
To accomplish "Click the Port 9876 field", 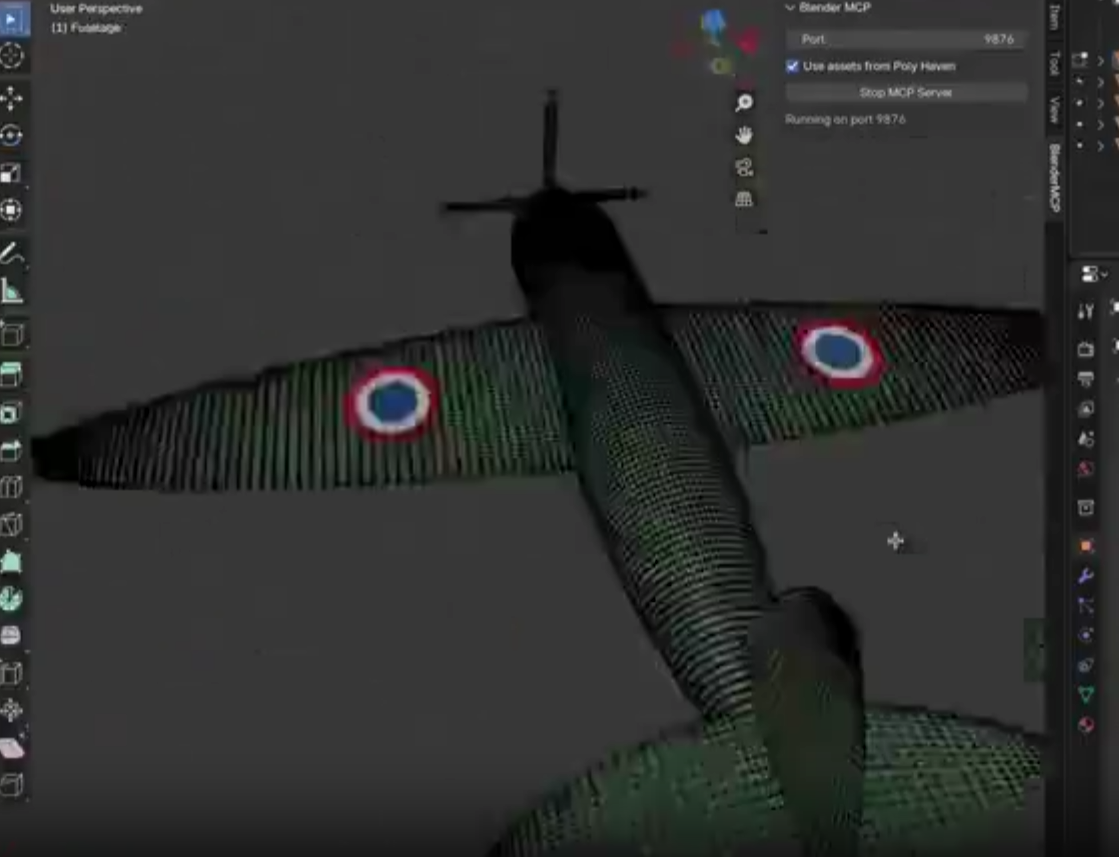I will tap(906, 39).
